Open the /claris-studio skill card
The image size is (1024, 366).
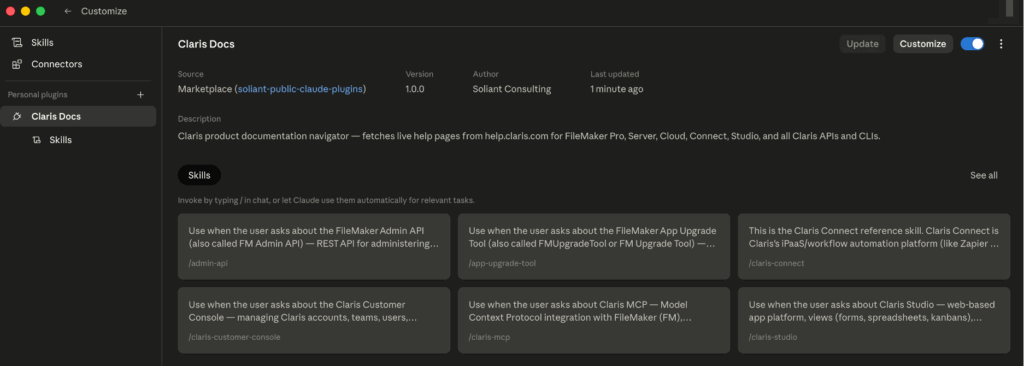click(874, 320)
